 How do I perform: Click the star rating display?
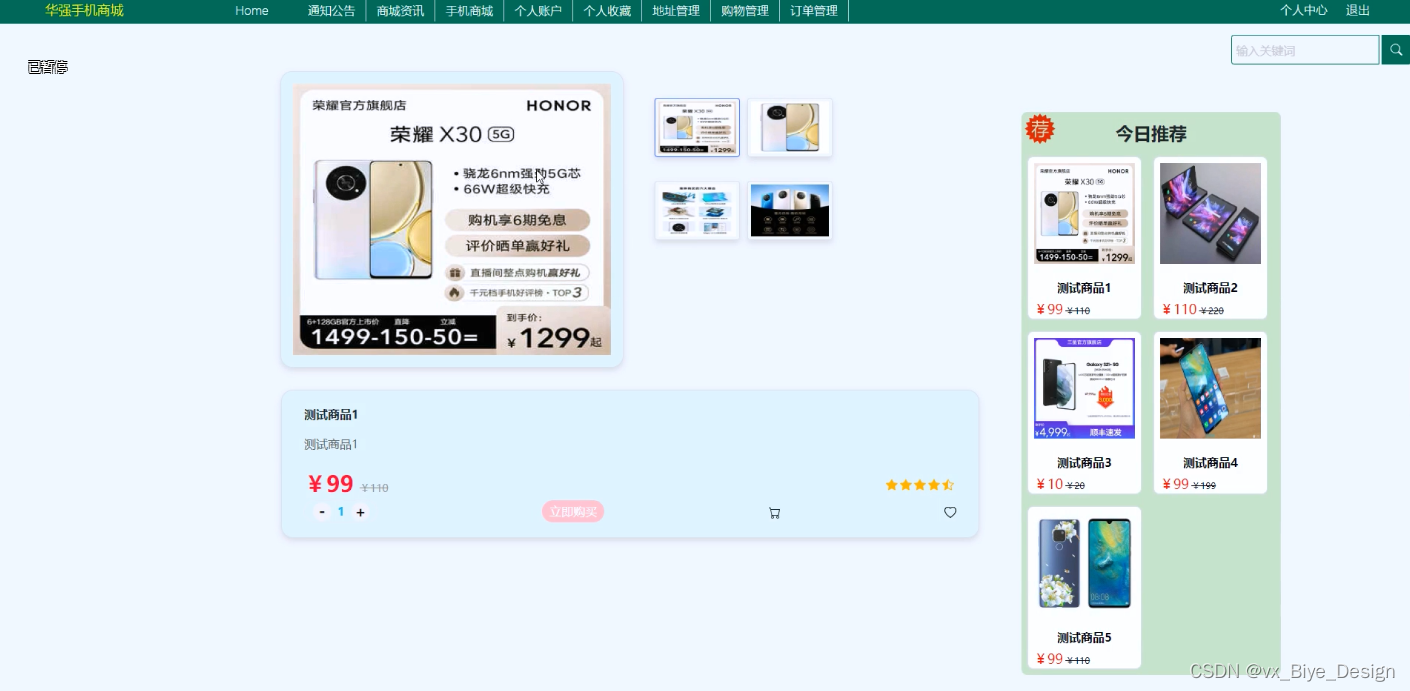tap(919, 485)
